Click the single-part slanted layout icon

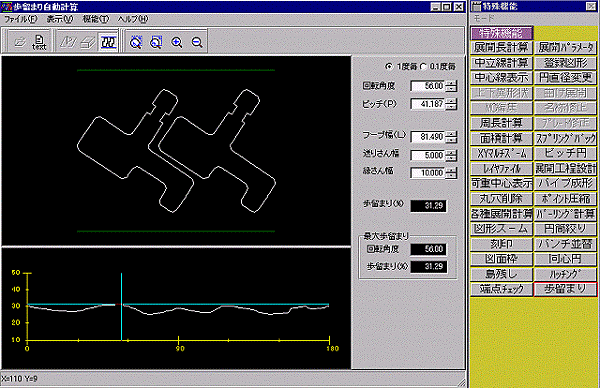click(68, 42)
